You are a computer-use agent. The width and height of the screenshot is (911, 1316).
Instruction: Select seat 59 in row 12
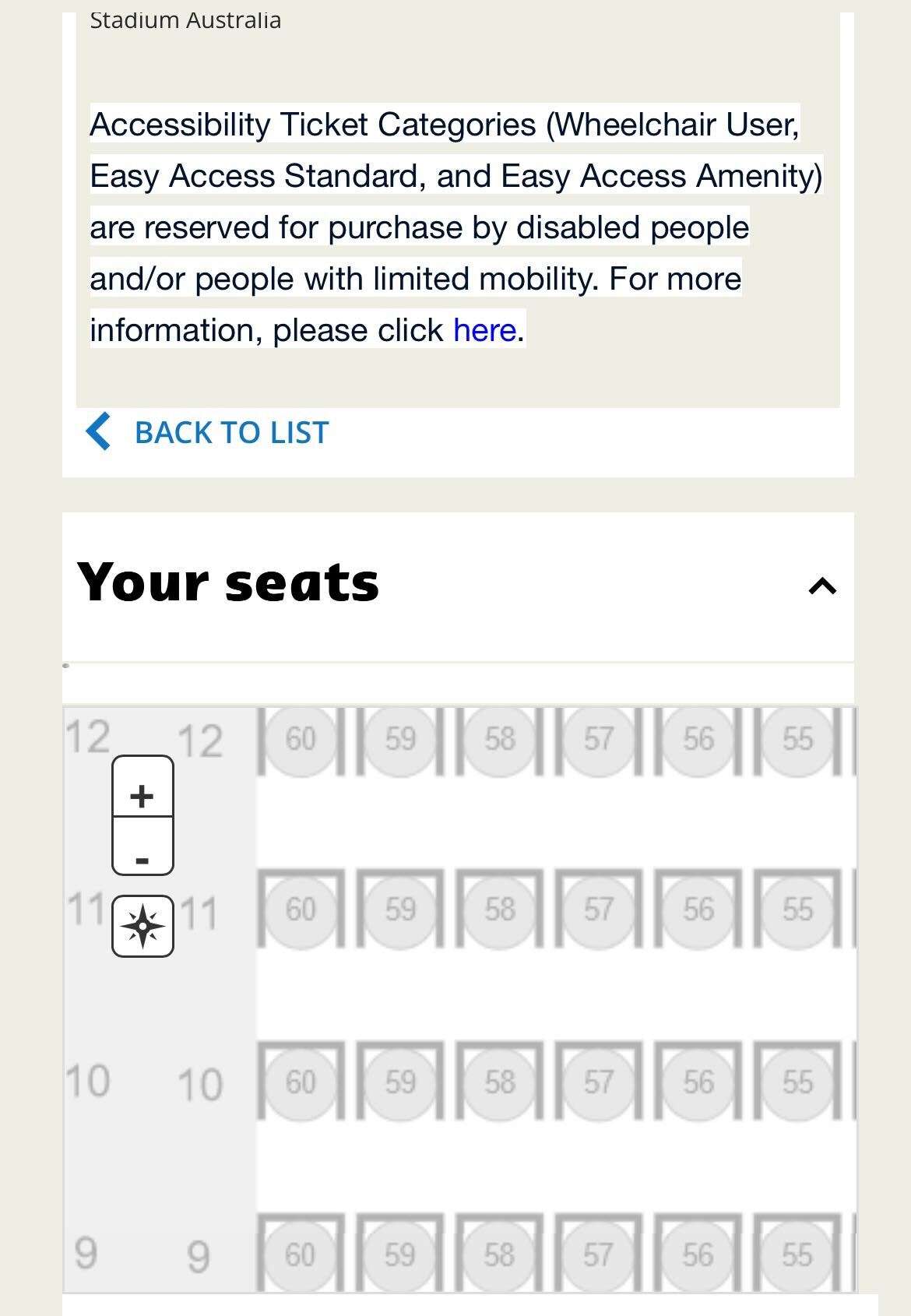(400, 739)
